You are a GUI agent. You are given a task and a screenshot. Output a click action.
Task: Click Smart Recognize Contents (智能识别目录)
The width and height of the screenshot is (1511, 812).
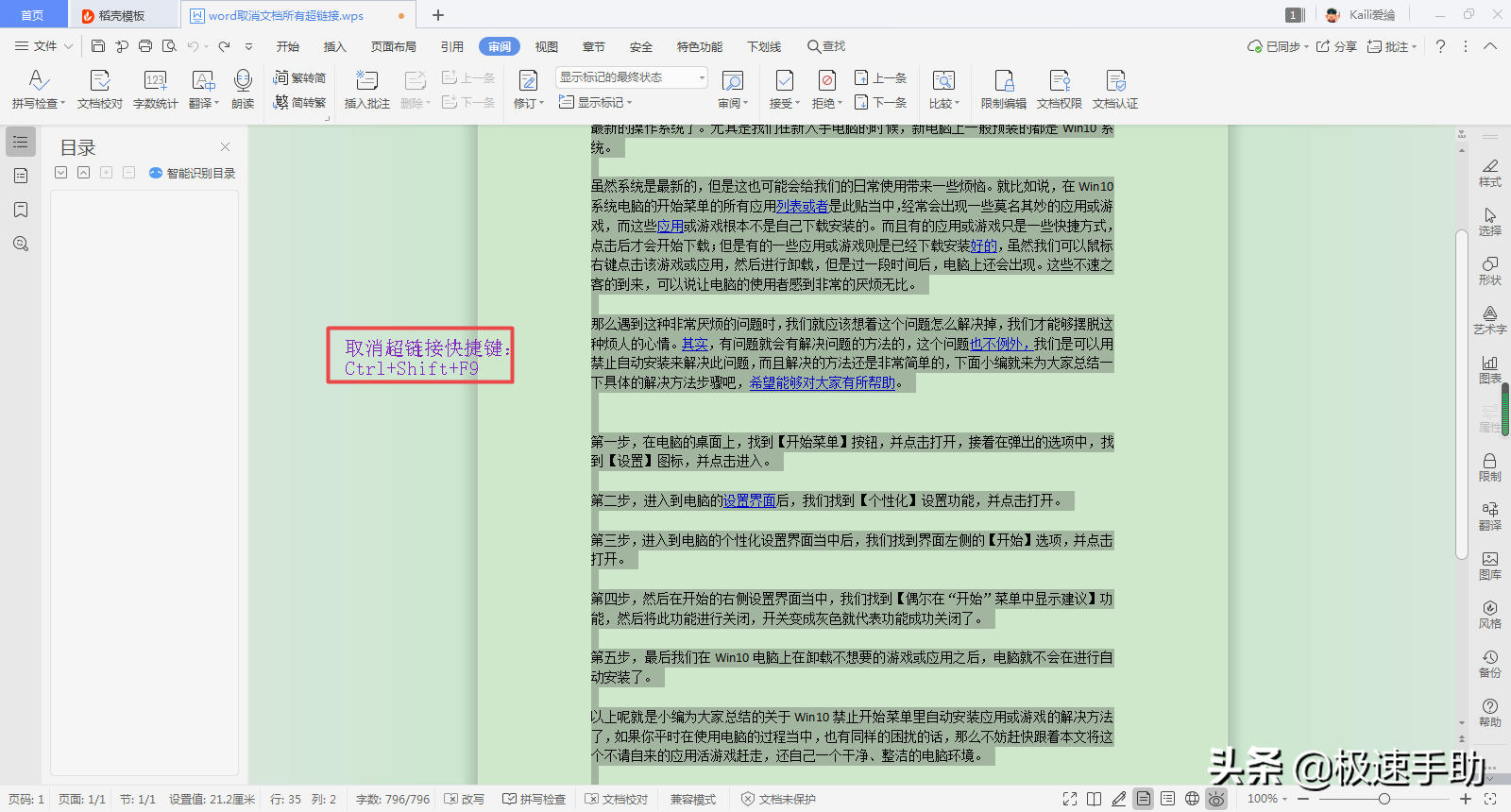coord(193,173)
